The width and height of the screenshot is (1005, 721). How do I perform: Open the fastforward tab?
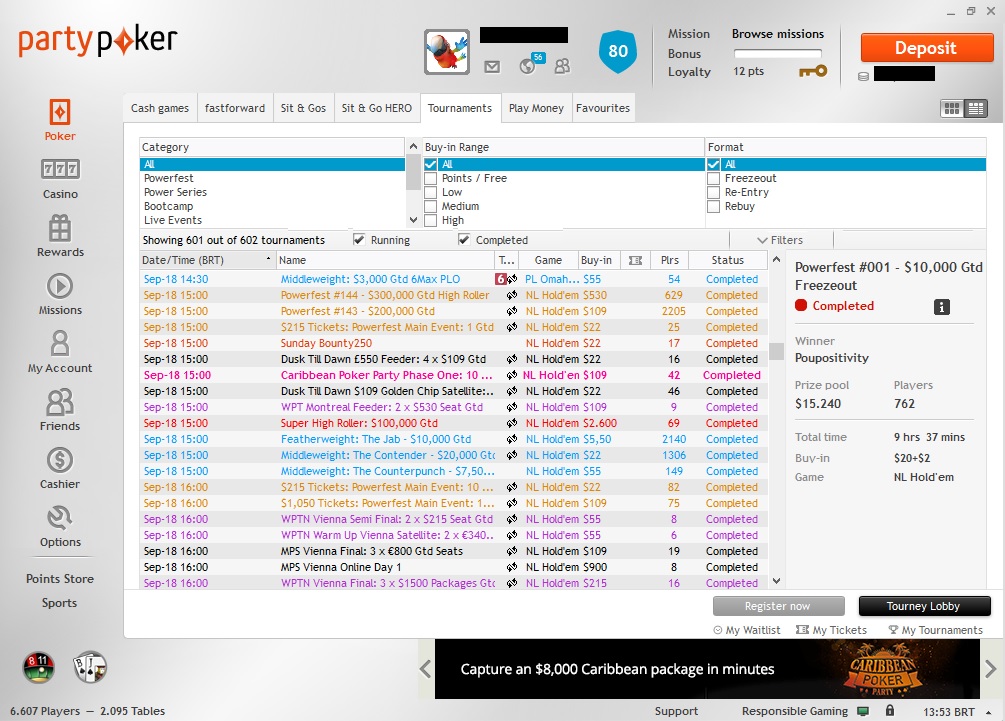(x=235, y=108)
